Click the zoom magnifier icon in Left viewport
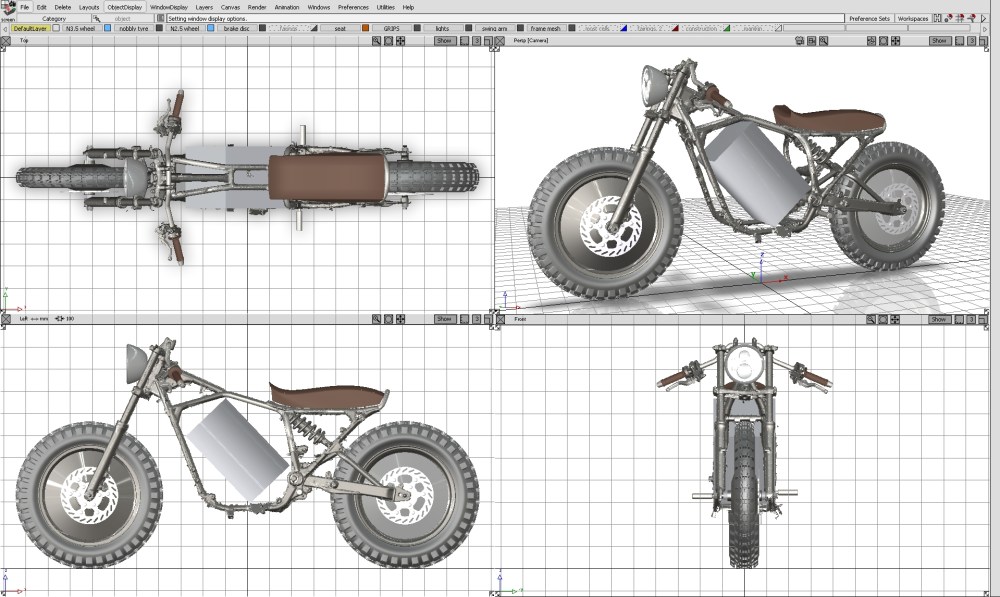 pyautogui.click(x=377, y=319)
